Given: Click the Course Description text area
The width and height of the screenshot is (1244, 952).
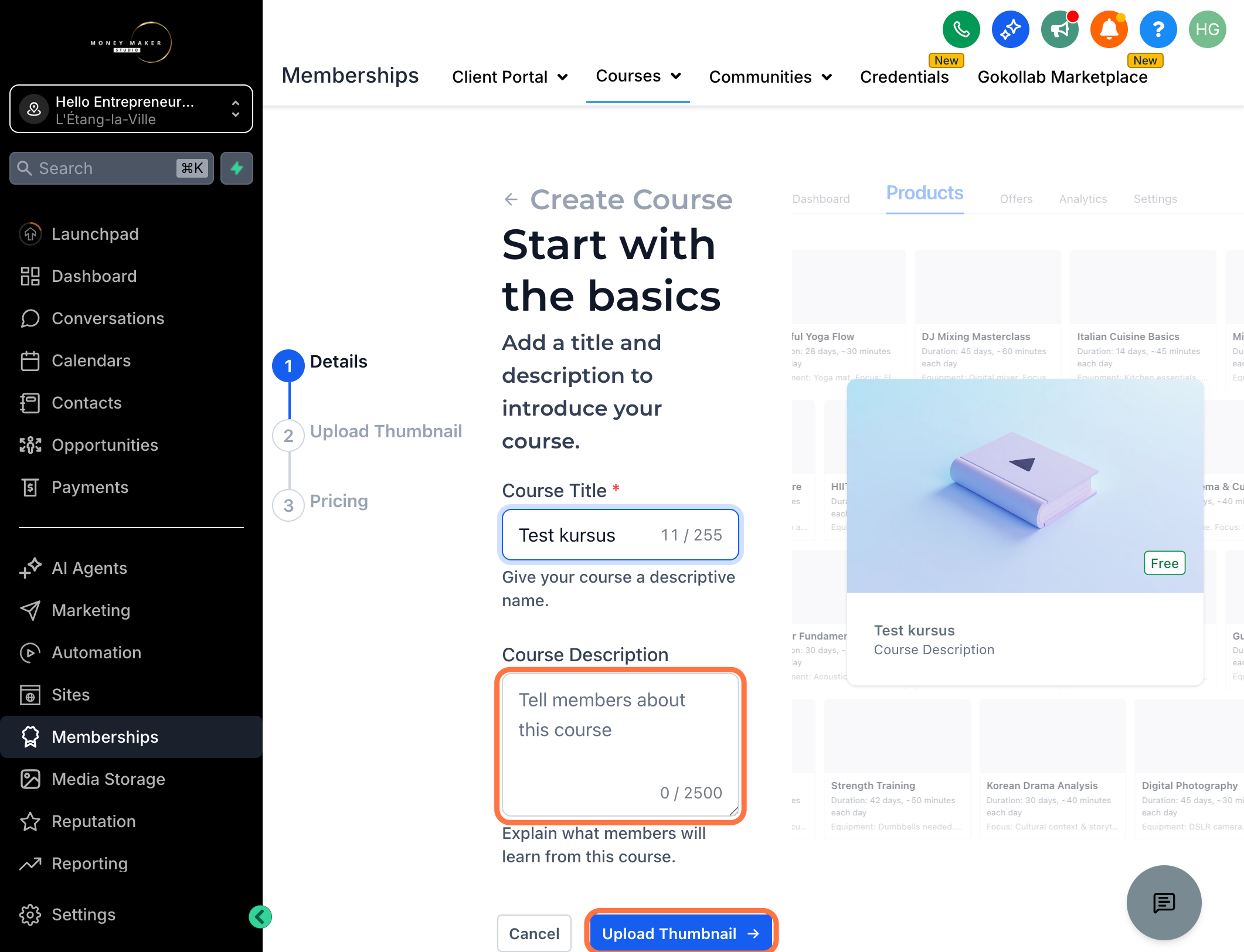Looking at the screenshot, I should tap(620, 746).
